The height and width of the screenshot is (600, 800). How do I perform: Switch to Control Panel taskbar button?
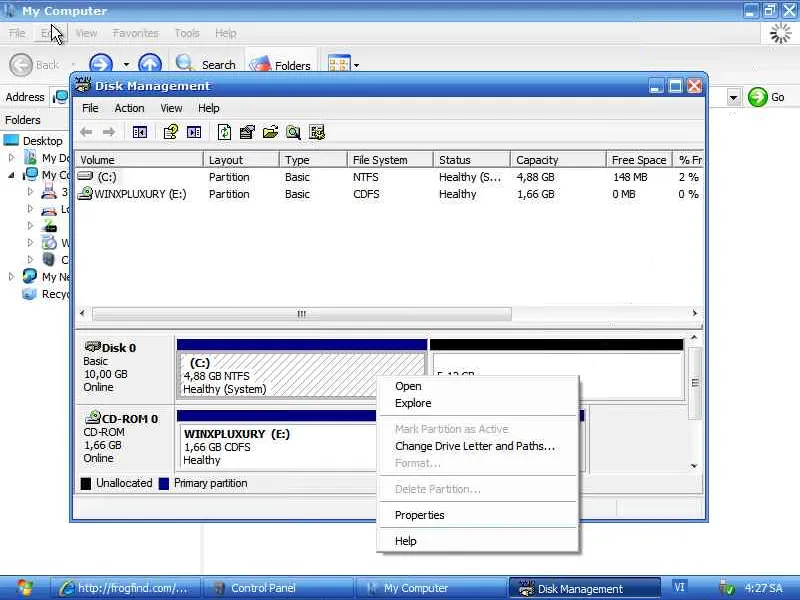tap(278, 588)
